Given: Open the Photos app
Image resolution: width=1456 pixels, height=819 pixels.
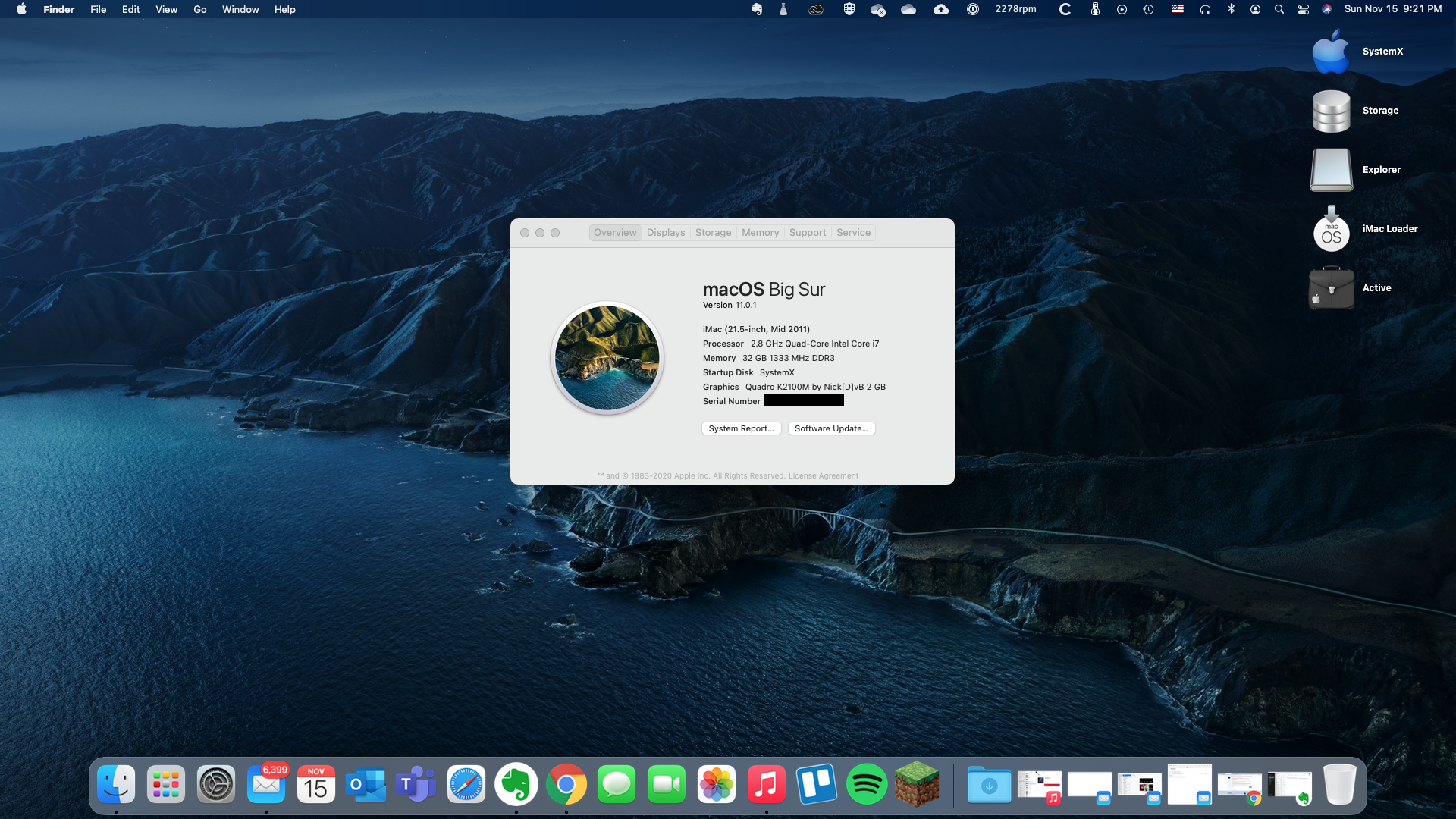Looking at the screenshot, I should coord(716,785).
